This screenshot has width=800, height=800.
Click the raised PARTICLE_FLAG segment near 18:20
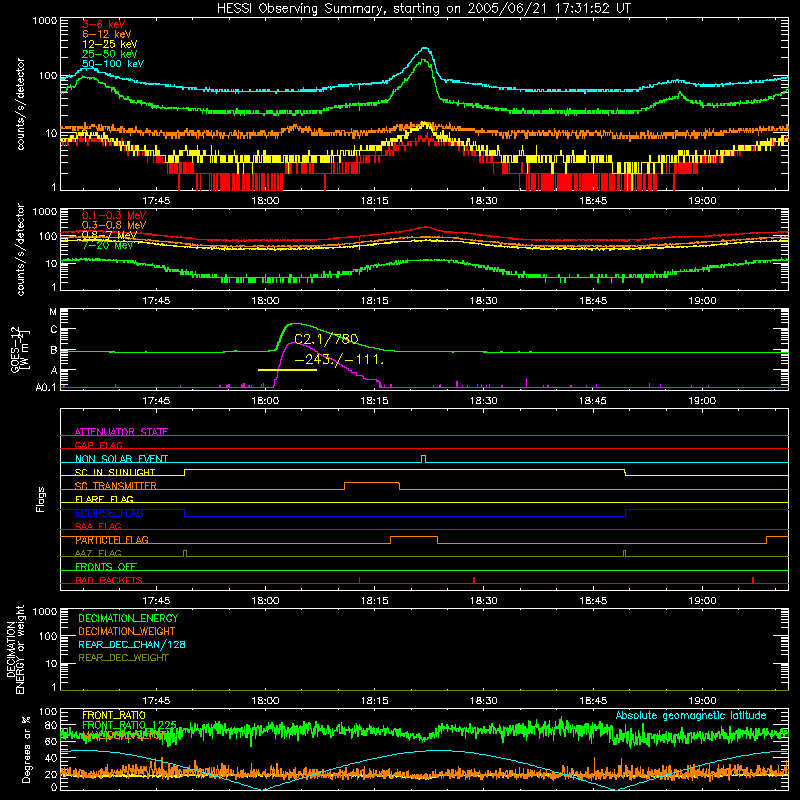click(414, 537)
